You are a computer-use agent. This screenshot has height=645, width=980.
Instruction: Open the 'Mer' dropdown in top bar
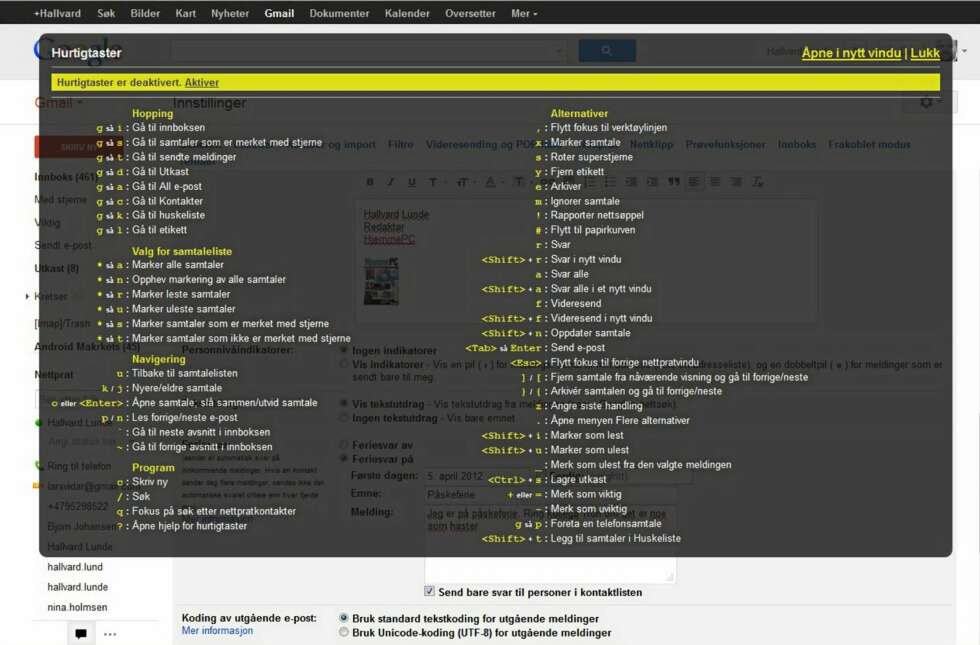point(524,13)
